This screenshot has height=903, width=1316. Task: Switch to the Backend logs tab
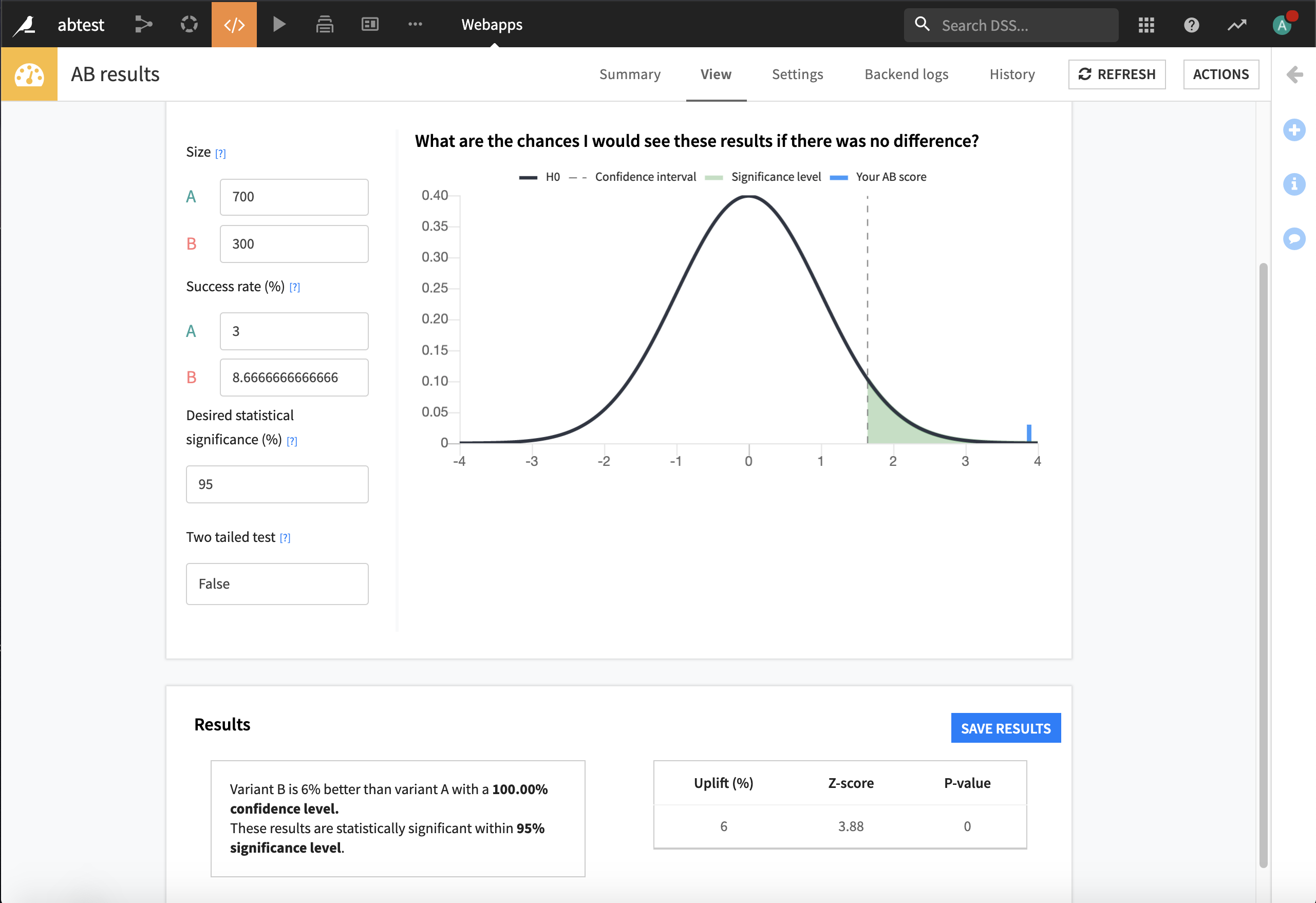click(x=906, y=74)
